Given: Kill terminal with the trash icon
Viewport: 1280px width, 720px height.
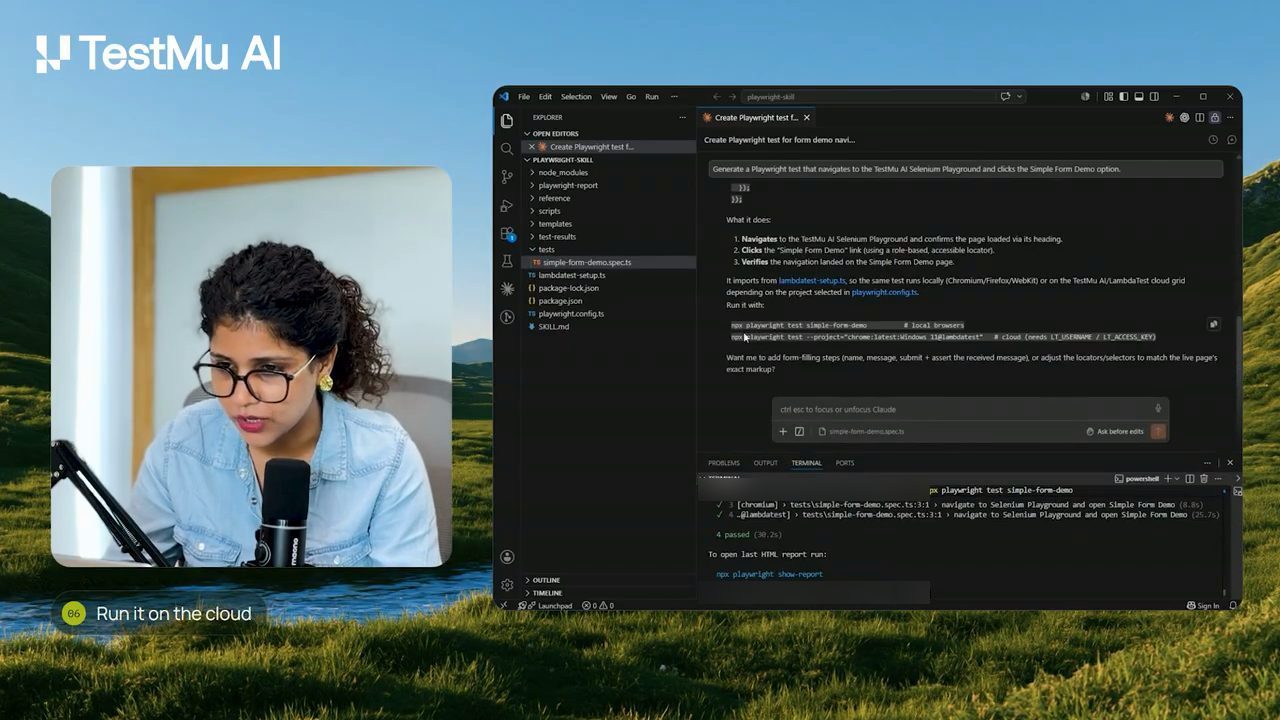Looking at the screenshot, I should click(x=1203, y=479).
